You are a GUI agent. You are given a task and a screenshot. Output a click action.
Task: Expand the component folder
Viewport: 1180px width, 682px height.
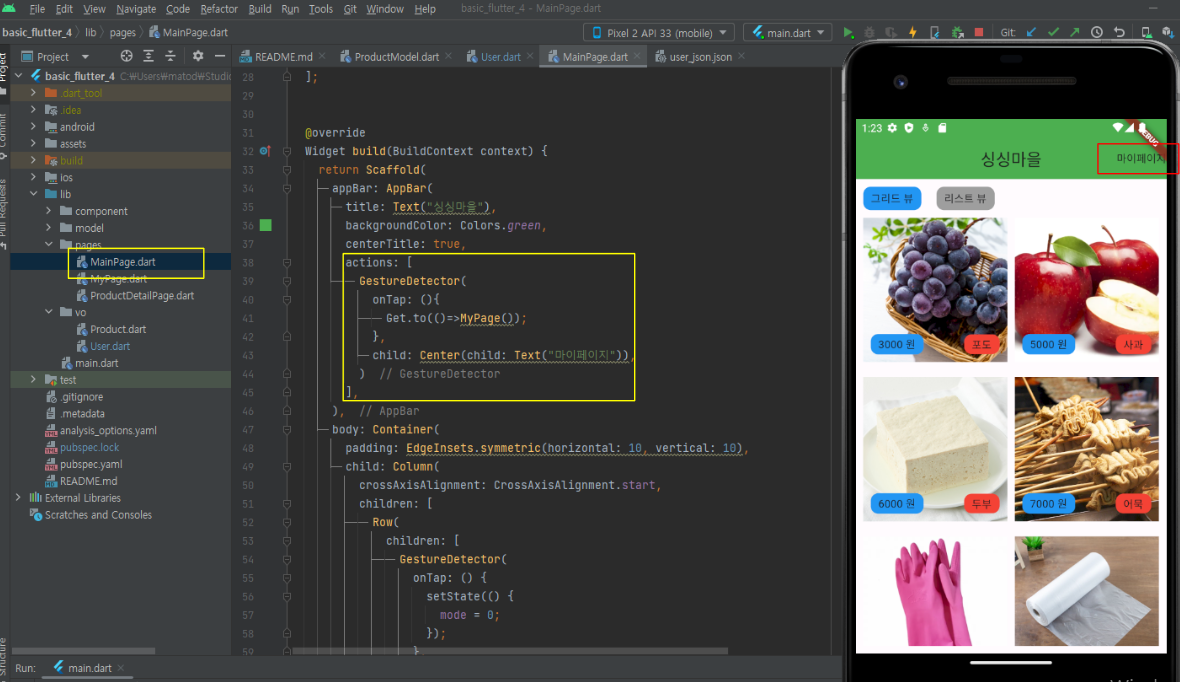pyautogui.click(x=48, y=211)
